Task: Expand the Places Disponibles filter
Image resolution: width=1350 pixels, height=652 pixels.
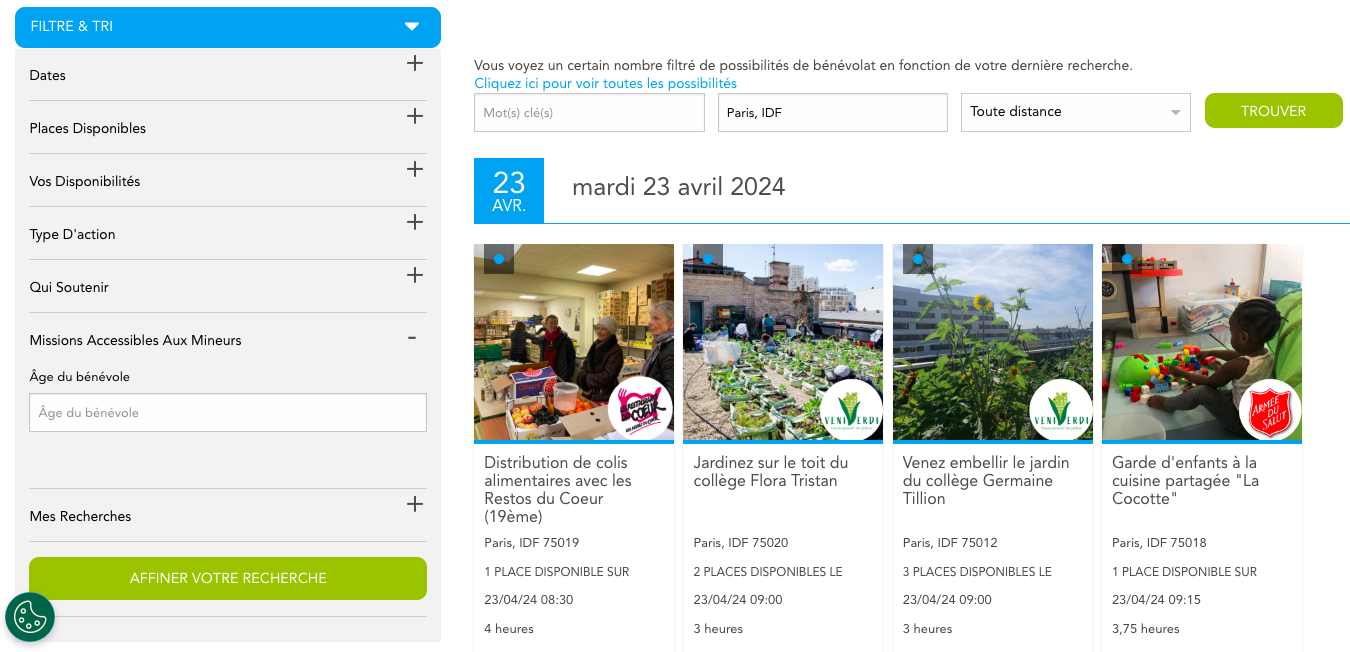Action: pos(414,117)
